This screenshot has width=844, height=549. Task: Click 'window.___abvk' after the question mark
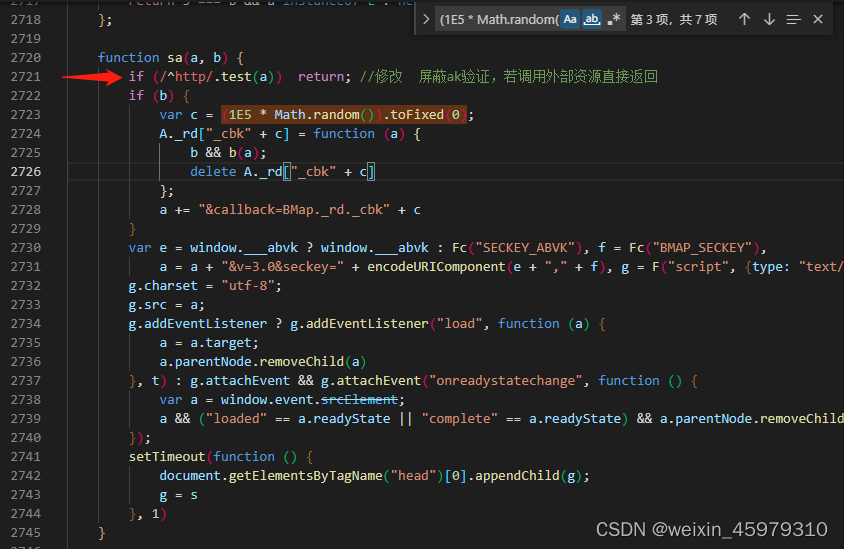pyautogui.click(x=375, y=248)
